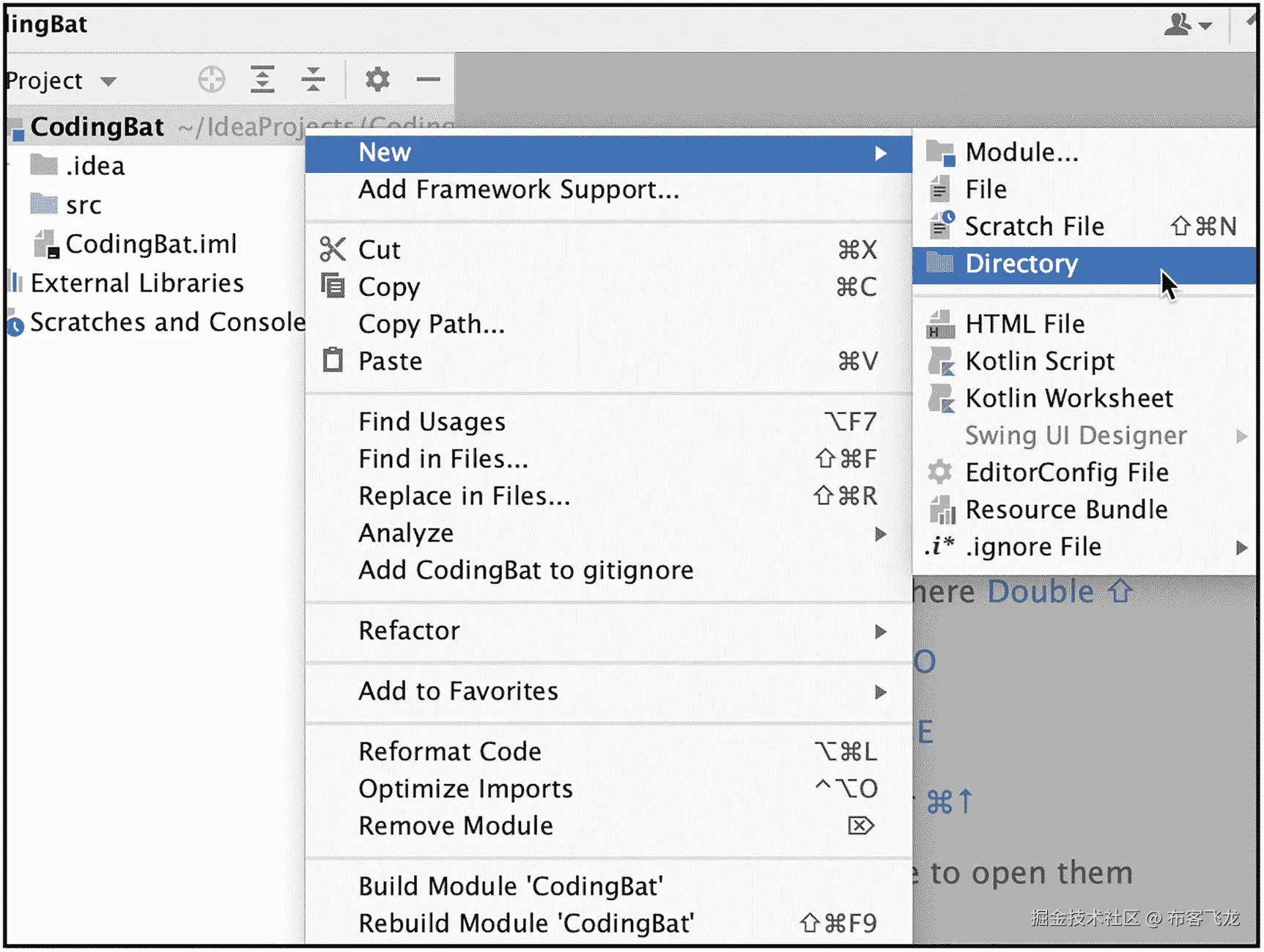
Task: Open the Project view dropdown arrow
Action: (x=108, y=81)
